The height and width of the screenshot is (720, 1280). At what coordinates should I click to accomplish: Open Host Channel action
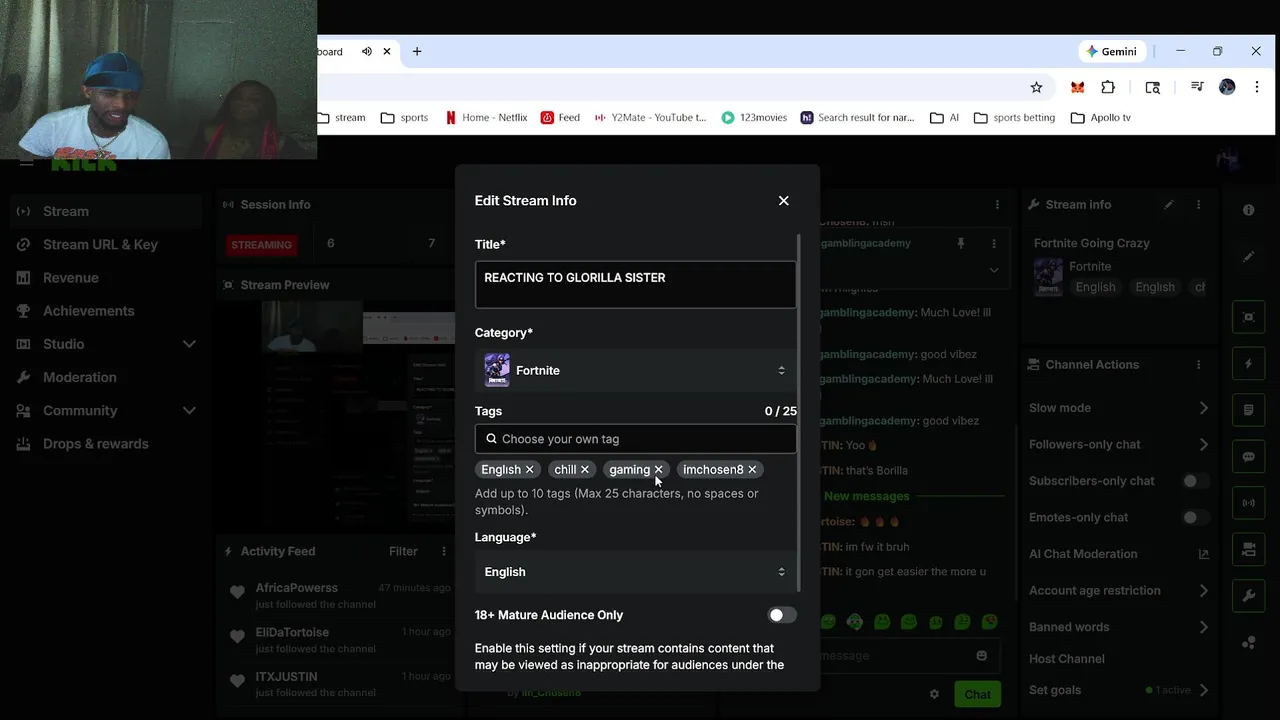[1067, 659]
